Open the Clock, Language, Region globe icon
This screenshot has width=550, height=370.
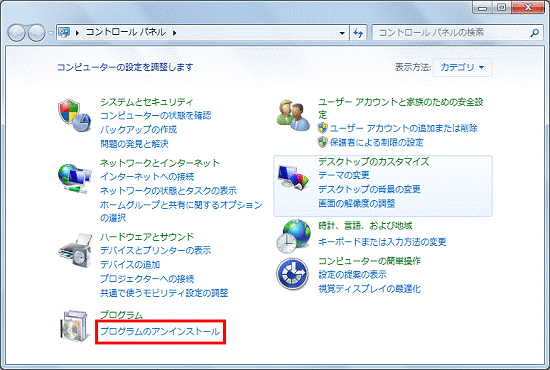coord(293,236)
